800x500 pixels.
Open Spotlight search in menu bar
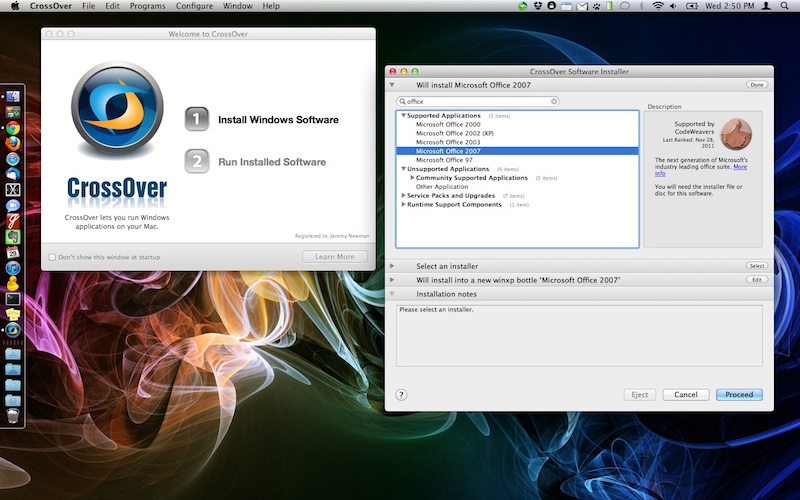tap(784, 6)
